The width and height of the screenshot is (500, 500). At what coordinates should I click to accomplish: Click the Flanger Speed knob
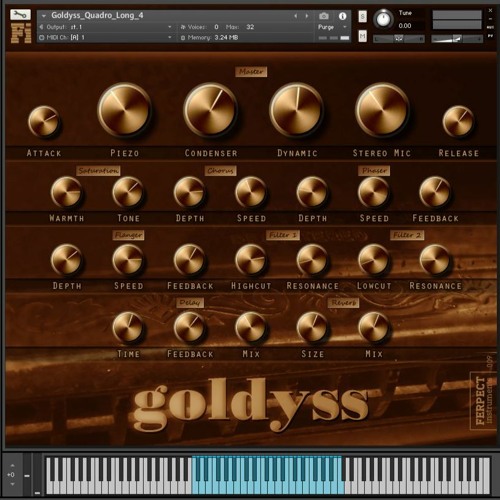click(x=128, y=260)
